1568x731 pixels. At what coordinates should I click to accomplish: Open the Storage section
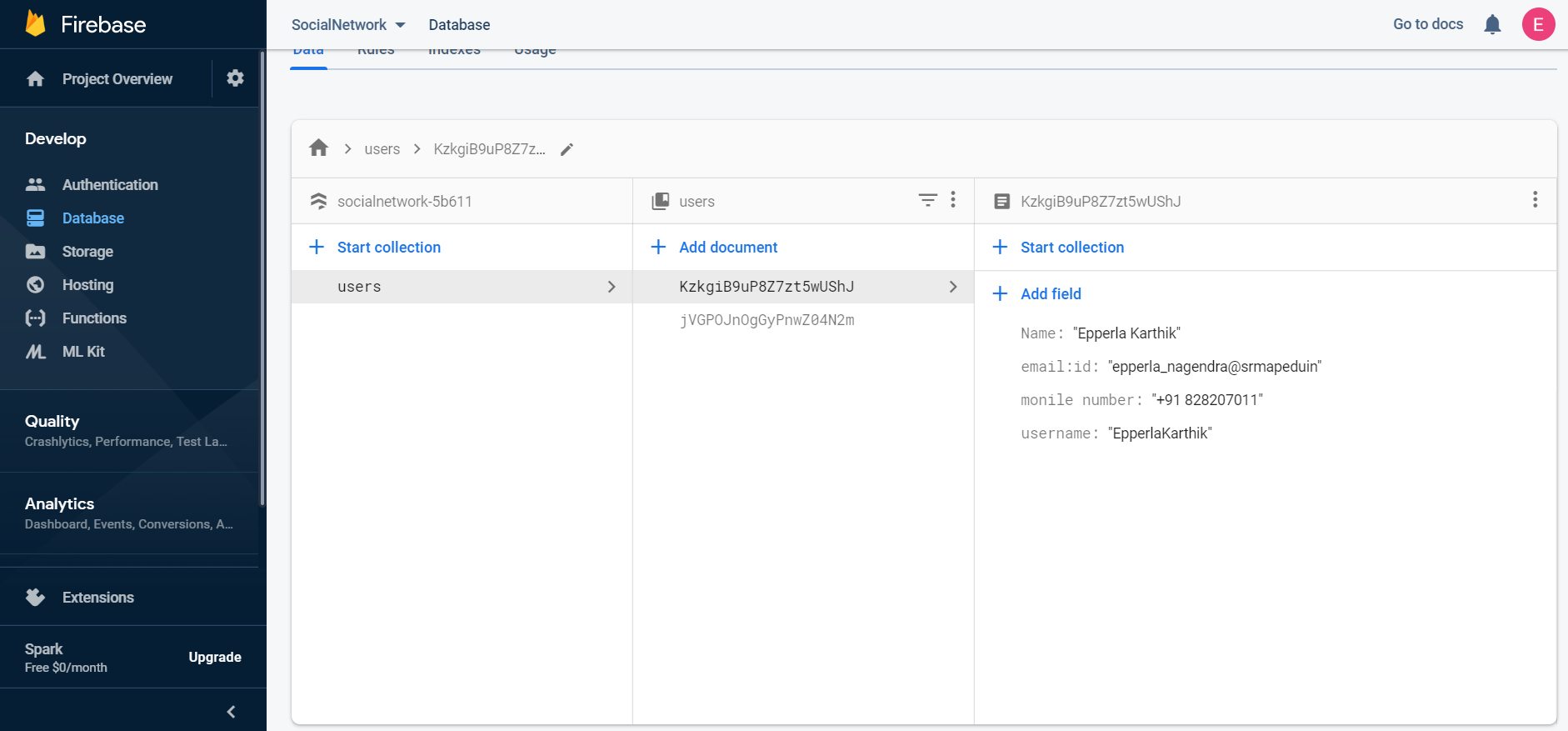tap(87, 252)
